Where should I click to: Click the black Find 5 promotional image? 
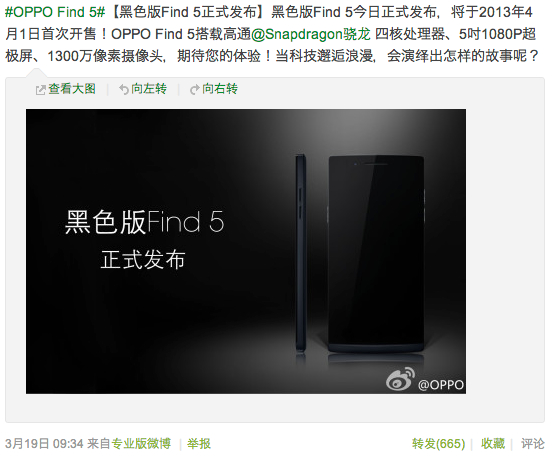(x=246, y=252)
